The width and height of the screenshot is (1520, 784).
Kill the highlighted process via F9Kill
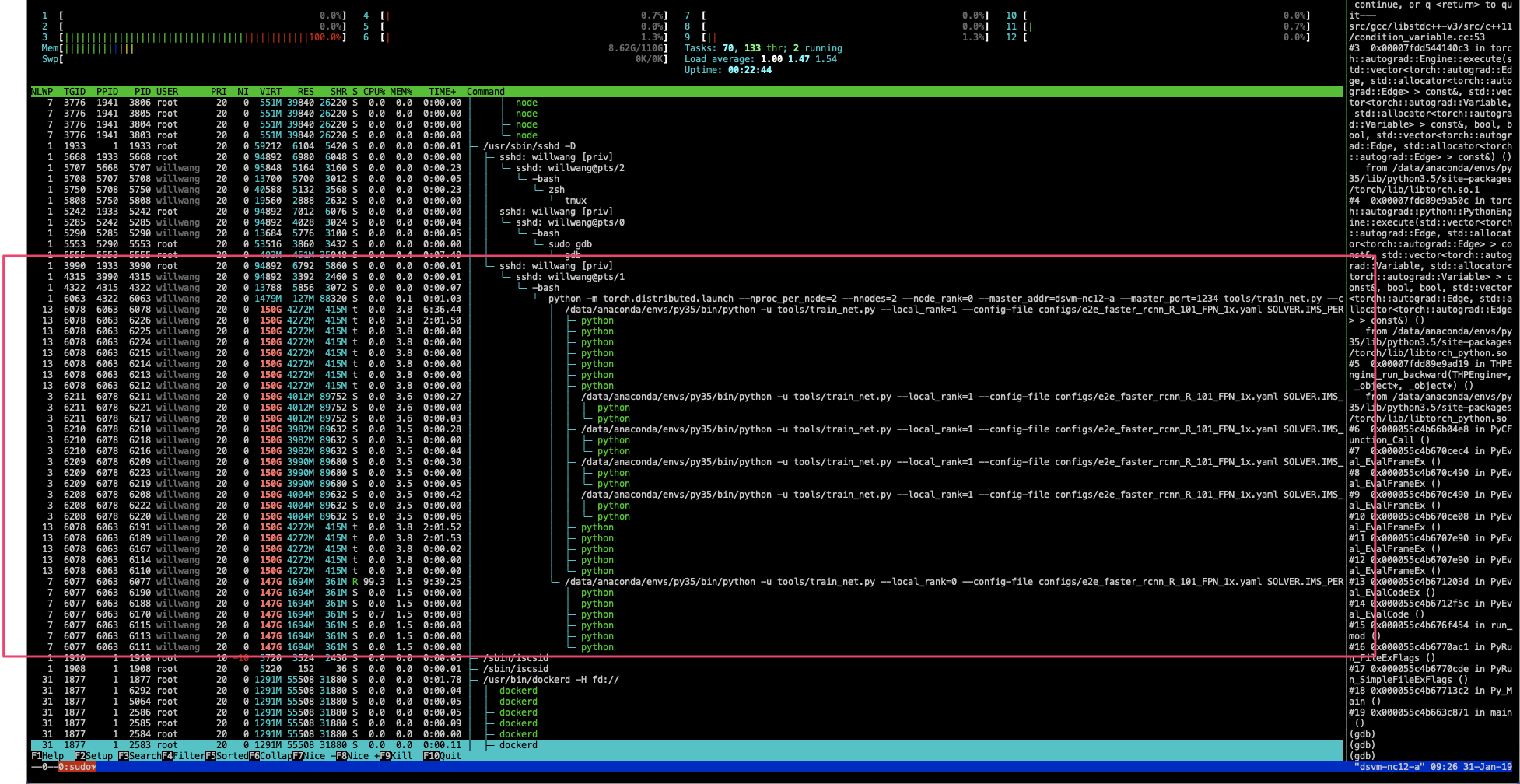398,755
